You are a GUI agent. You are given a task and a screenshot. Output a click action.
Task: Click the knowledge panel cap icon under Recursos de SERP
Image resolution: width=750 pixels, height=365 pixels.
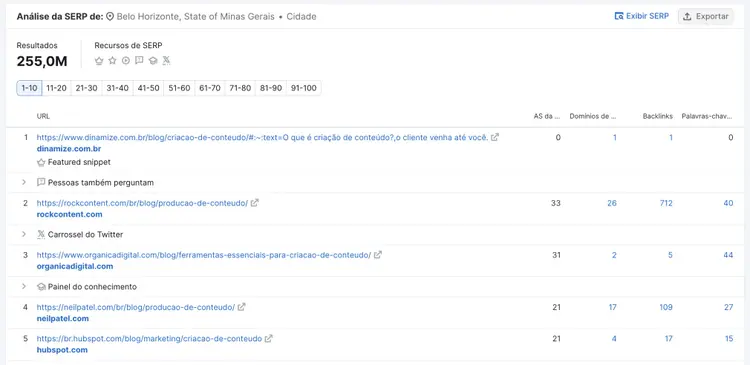point(153,61)
